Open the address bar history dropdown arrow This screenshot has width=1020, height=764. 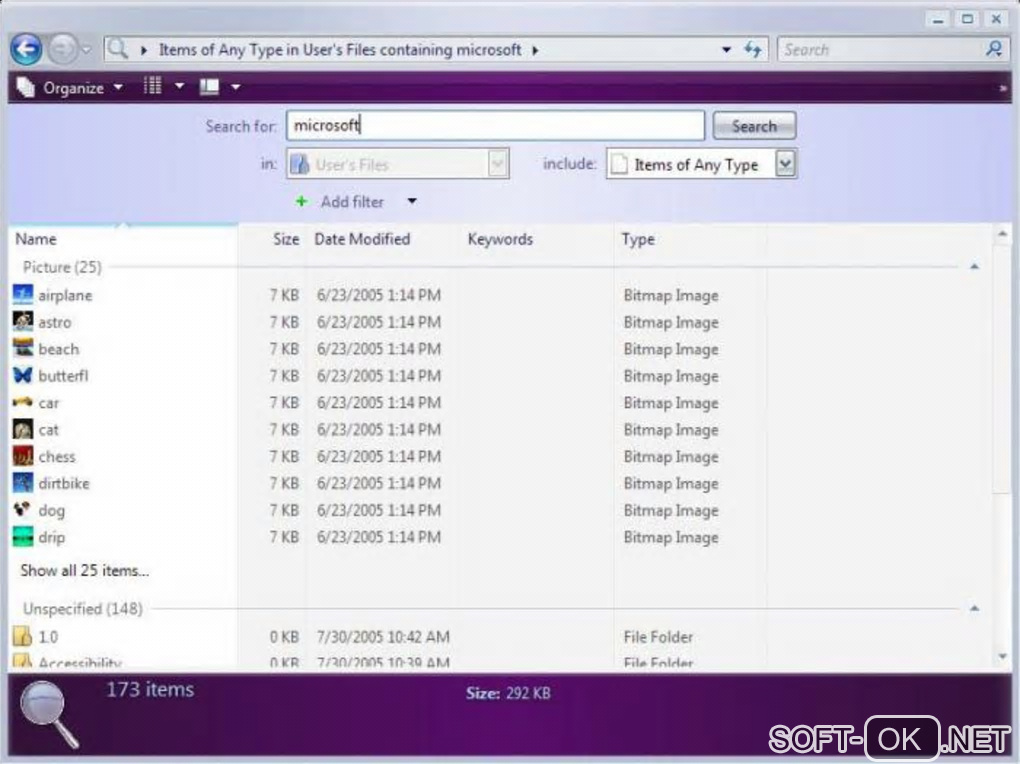(x=727, y=49)
